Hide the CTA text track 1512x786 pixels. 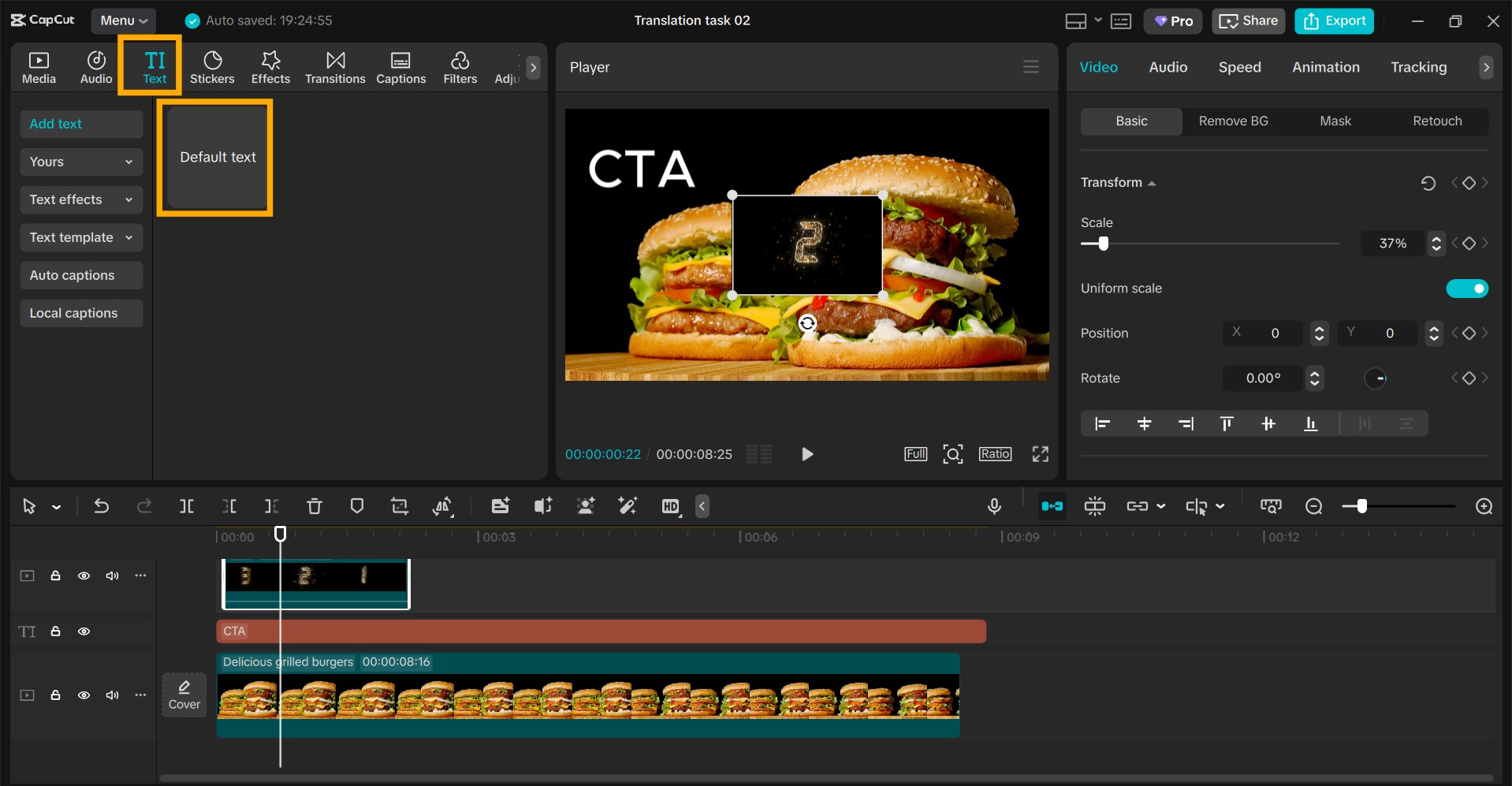pos(84,631)
